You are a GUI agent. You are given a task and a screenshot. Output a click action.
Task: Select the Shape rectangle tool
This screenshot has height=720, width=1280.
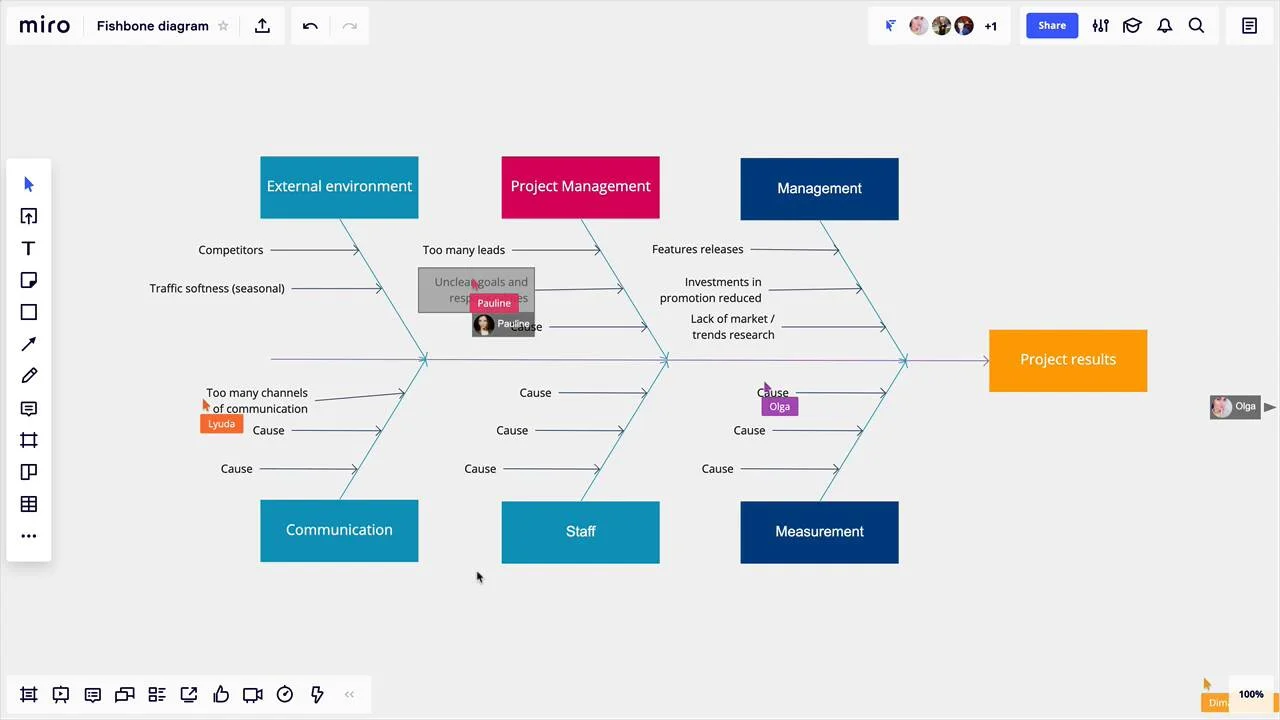29,313
